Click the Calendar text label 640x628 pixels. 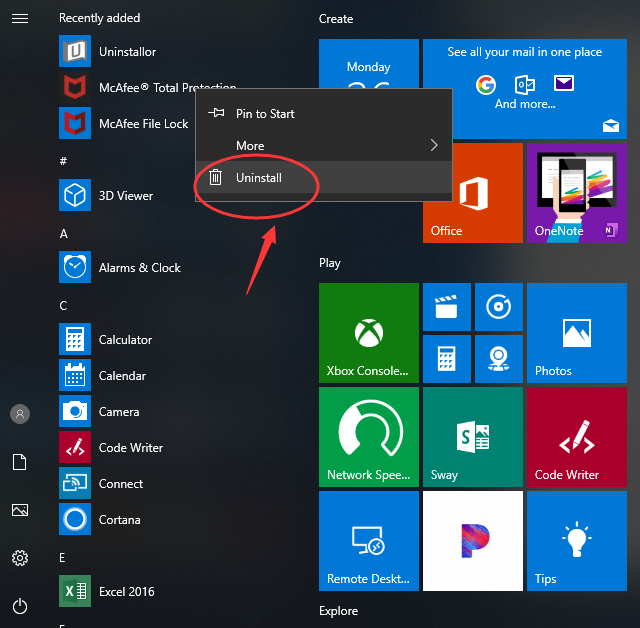point(122,376)
